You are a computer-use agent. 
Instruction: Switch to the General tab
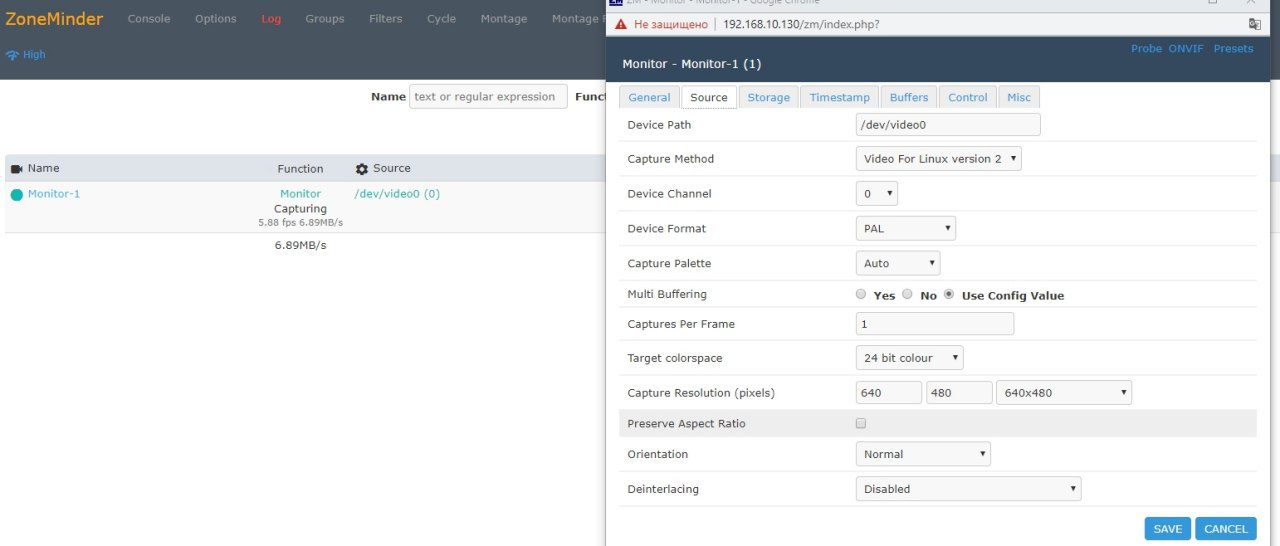(649, 97)
